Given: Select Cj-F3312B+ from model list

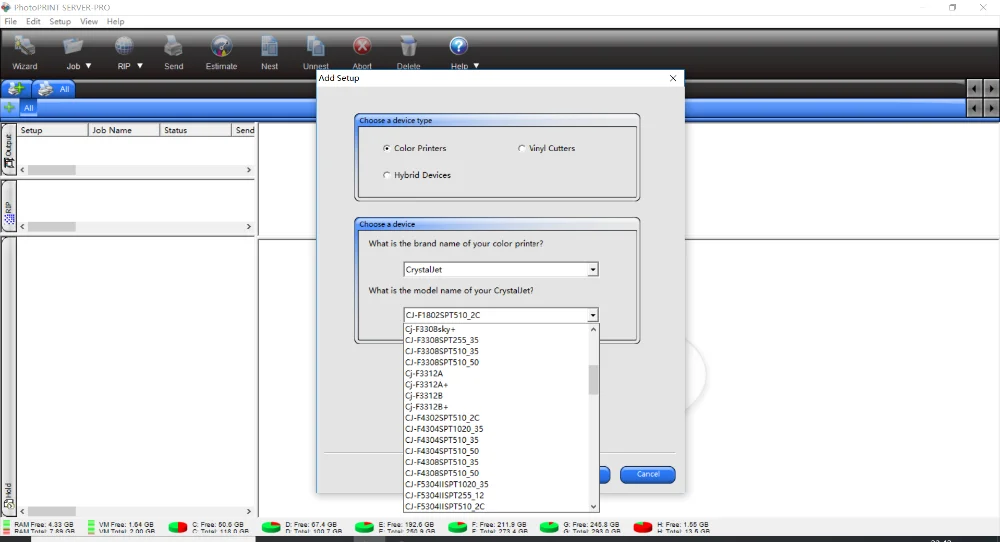Looking at the screenshot, I should click(496, 407).
